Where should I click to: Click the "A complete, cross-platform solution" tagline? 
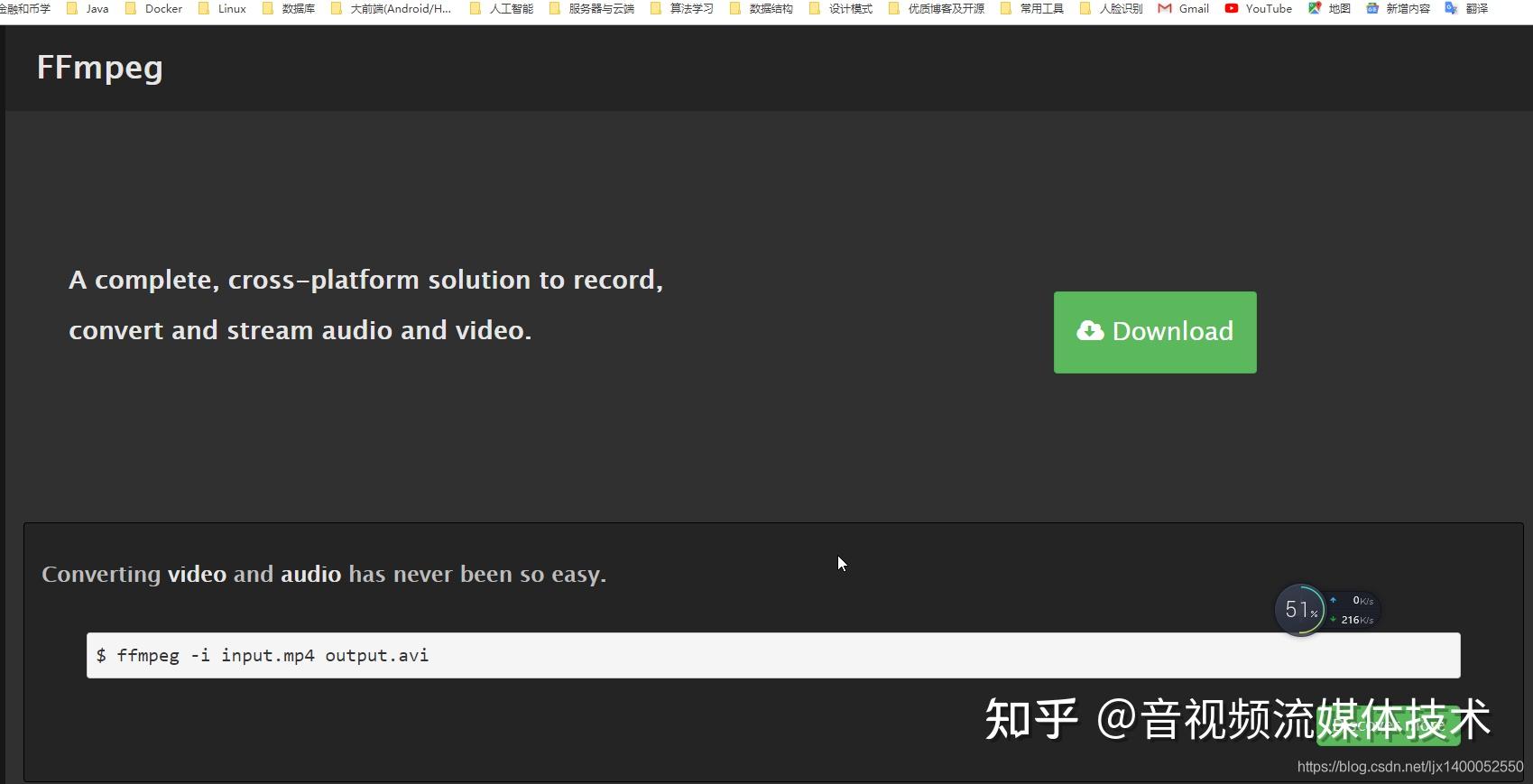366,281
